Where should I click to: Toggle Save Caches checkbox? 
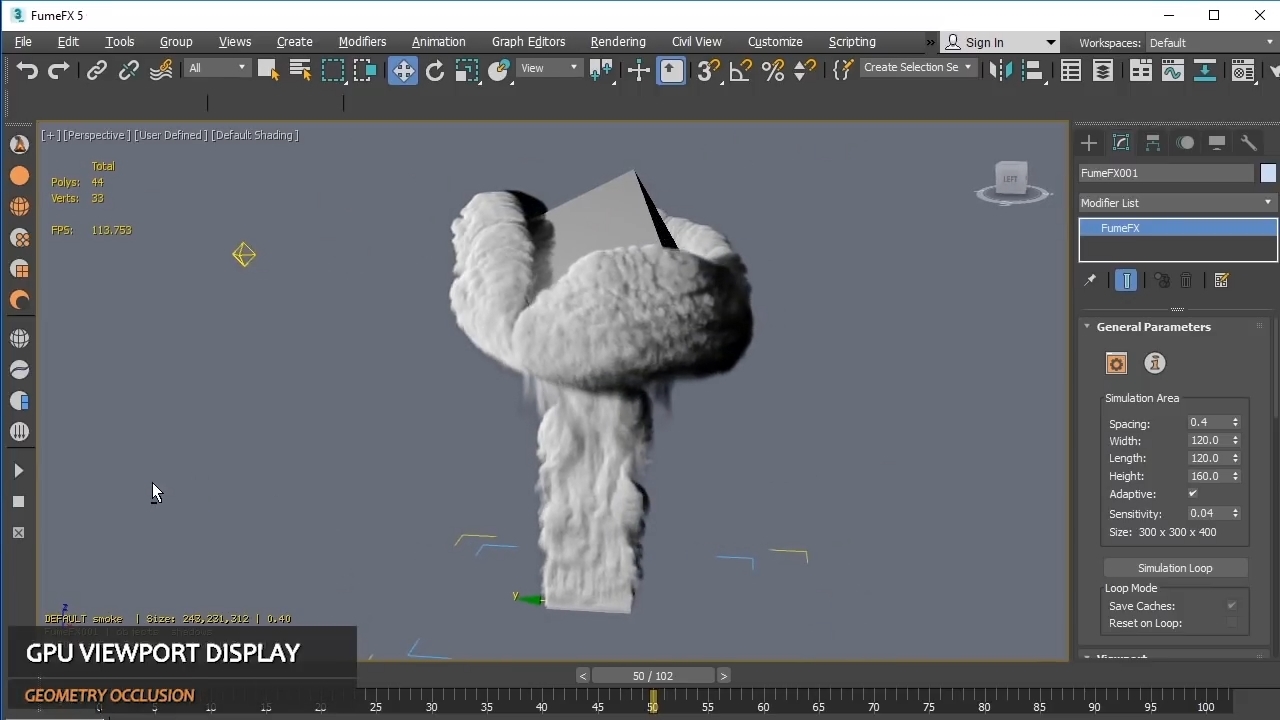point(1231,606)
